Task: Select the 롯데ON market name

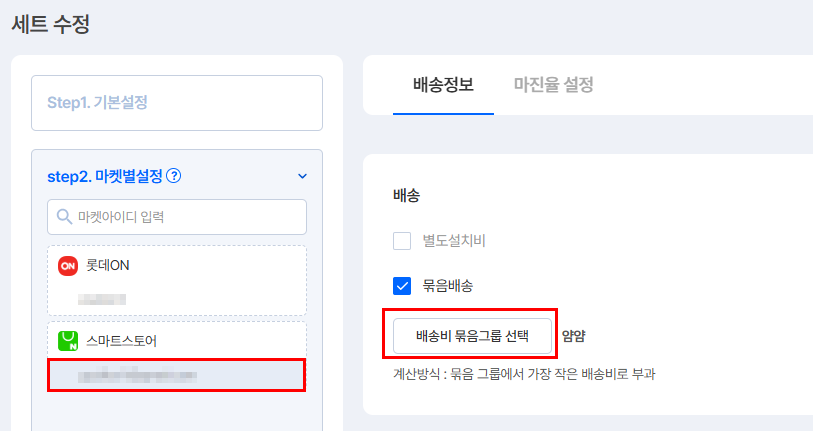Action: pos(108,265)
